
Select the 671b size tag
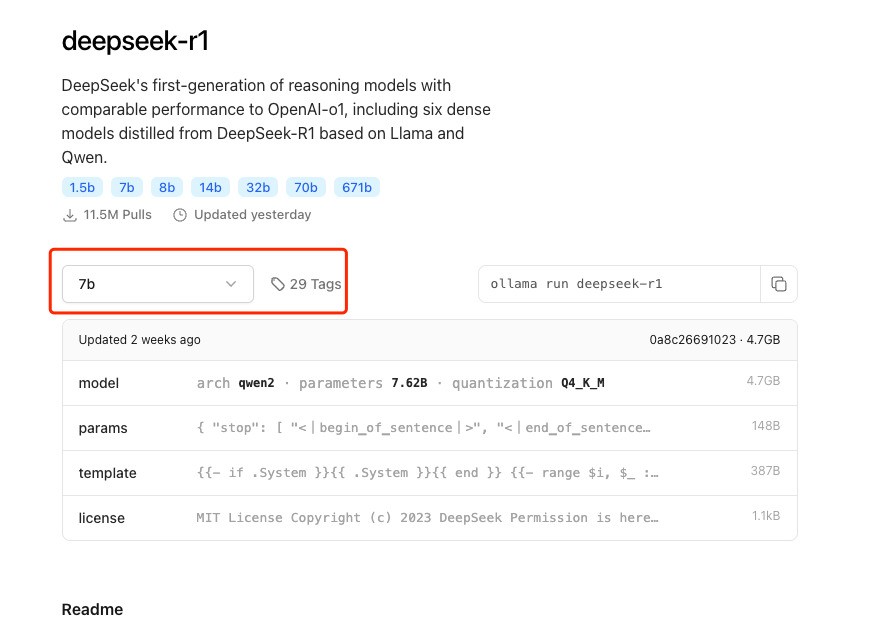pos(357,187)
